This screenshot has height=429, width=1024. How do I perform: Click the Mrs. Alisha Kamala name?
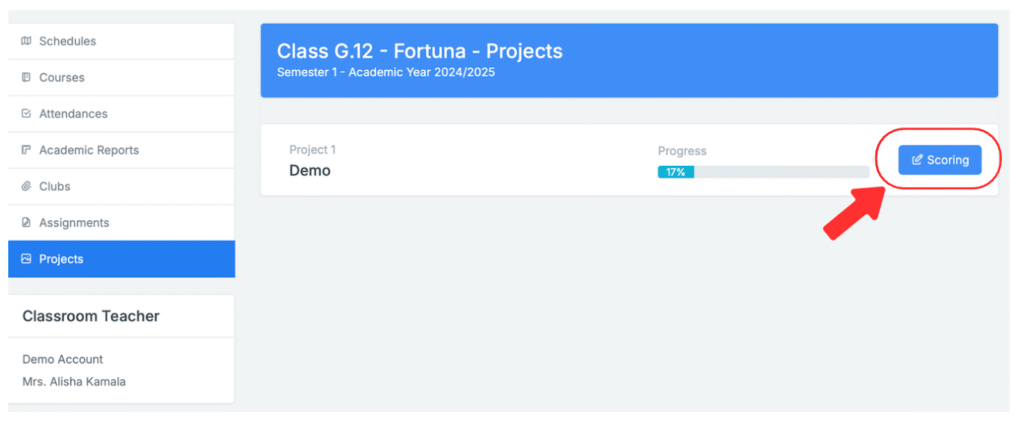tap(74, 382)
